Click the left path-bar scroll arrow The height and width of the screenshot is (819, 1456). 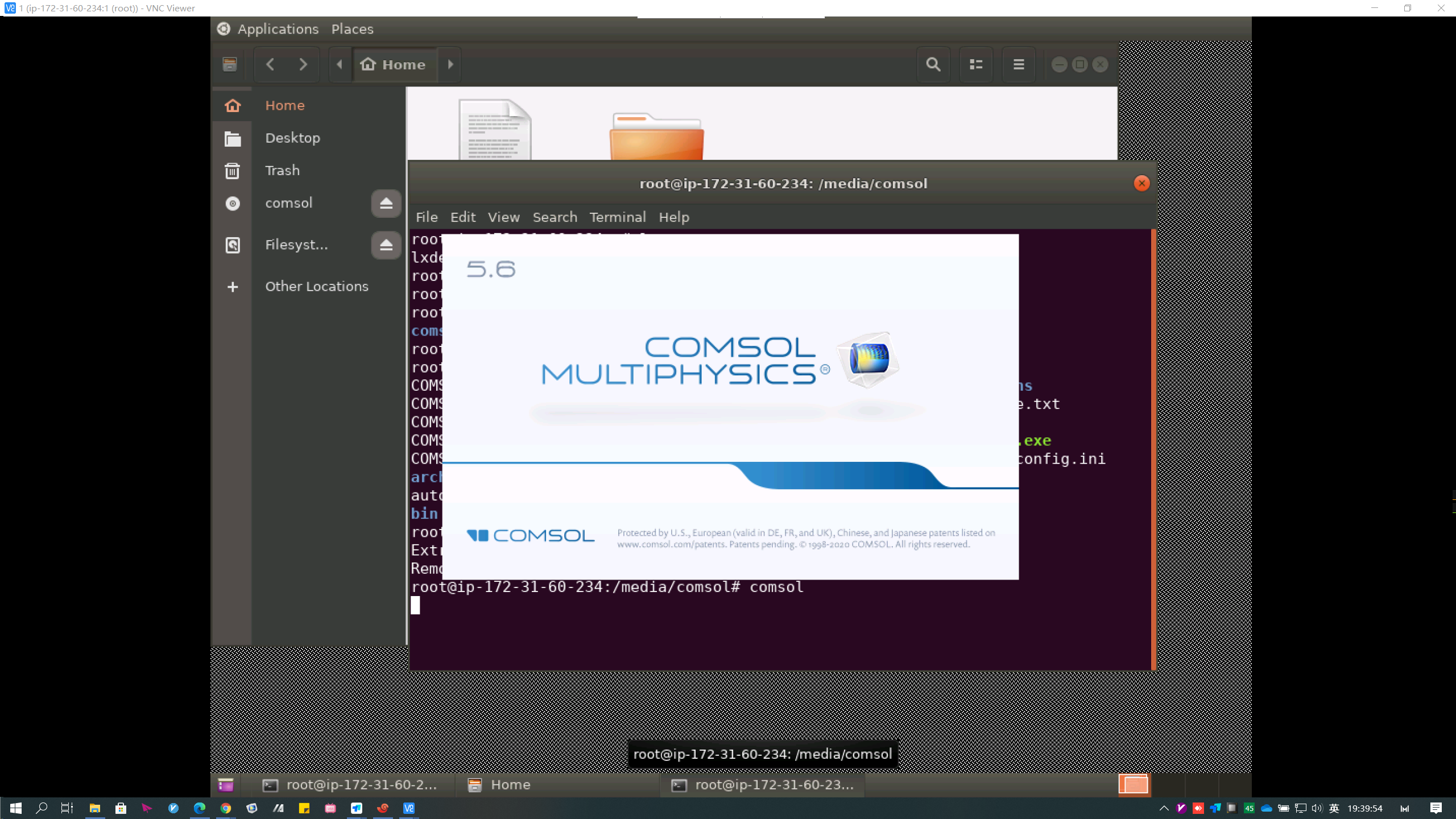340,64
